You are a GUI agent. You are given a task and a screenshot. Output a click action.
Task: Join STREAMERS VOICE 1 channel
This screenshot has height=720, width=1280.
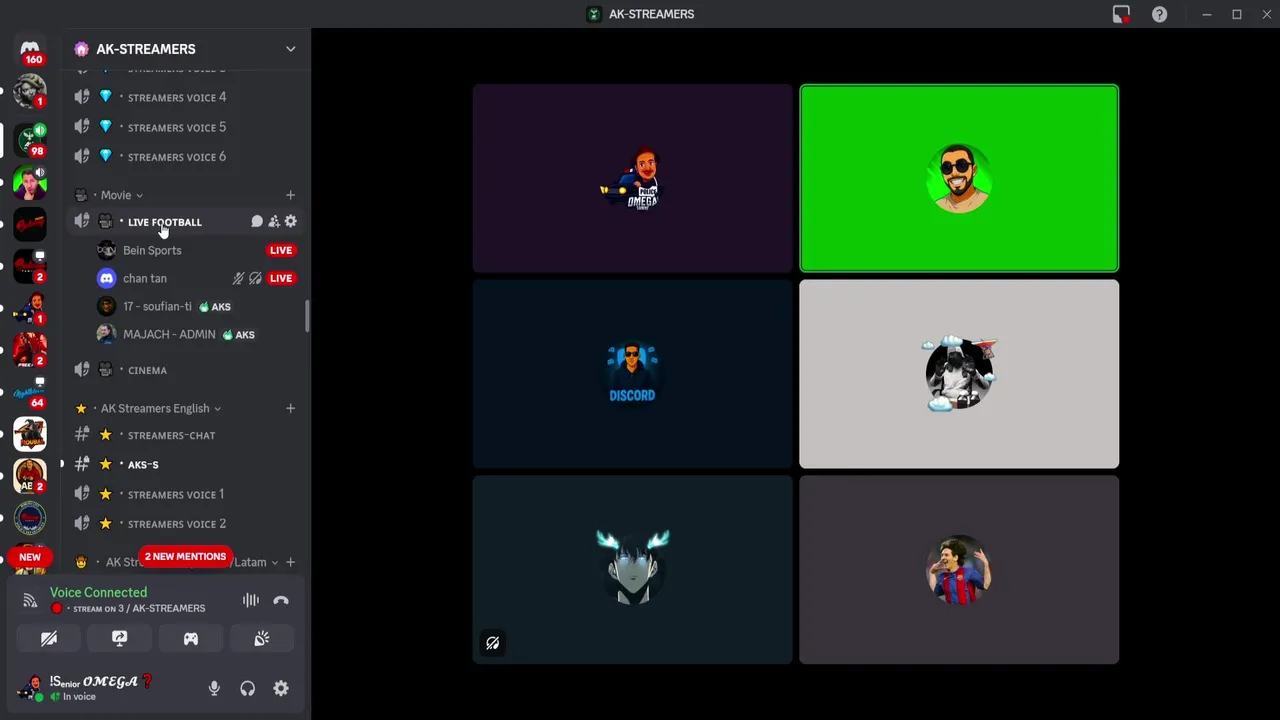[184, 494]
